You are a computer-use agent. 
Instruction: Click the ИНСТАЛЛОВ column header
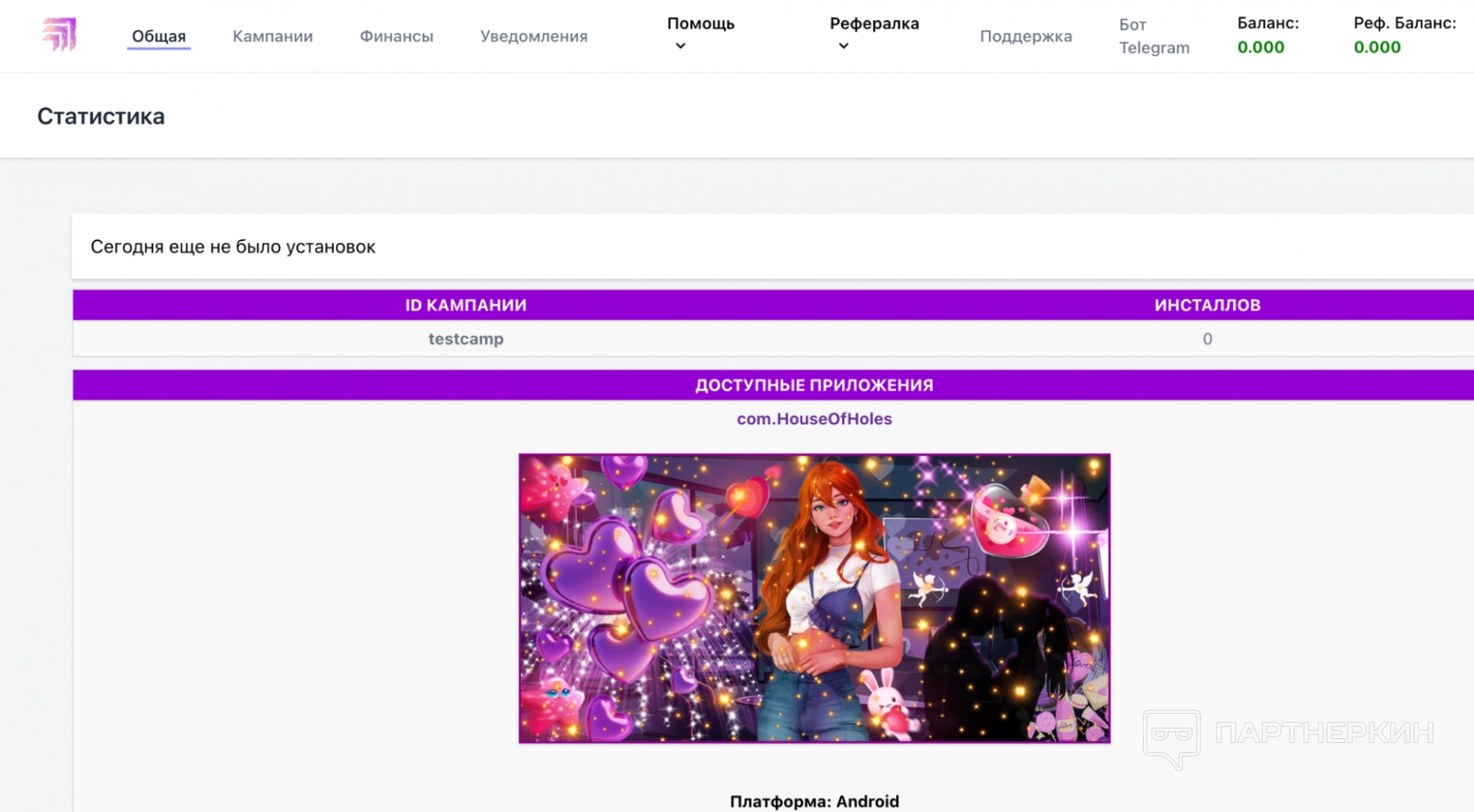[x=1208, y=305]
